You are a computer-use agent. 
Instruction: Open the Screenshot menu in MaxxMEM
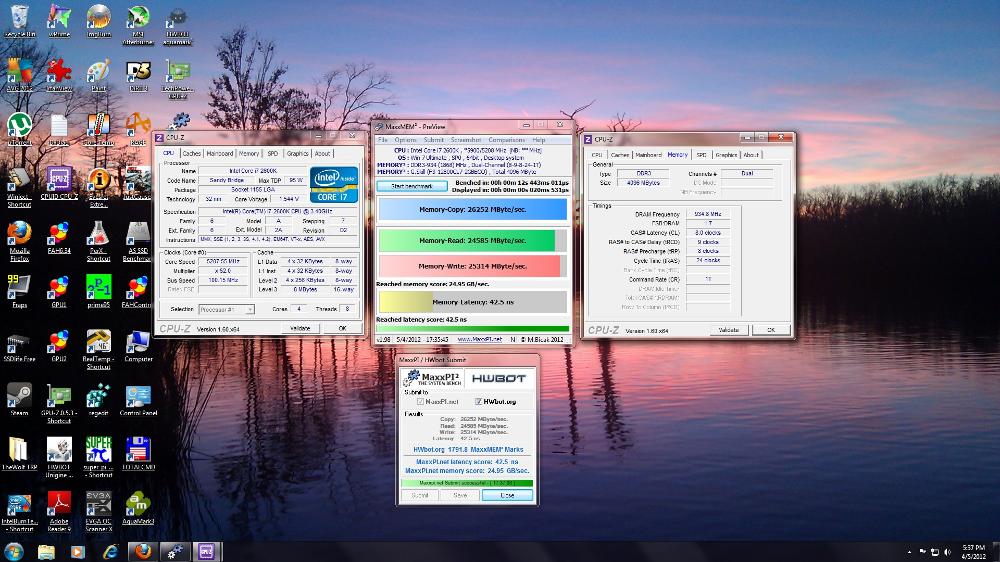click(x=466, y=140)
